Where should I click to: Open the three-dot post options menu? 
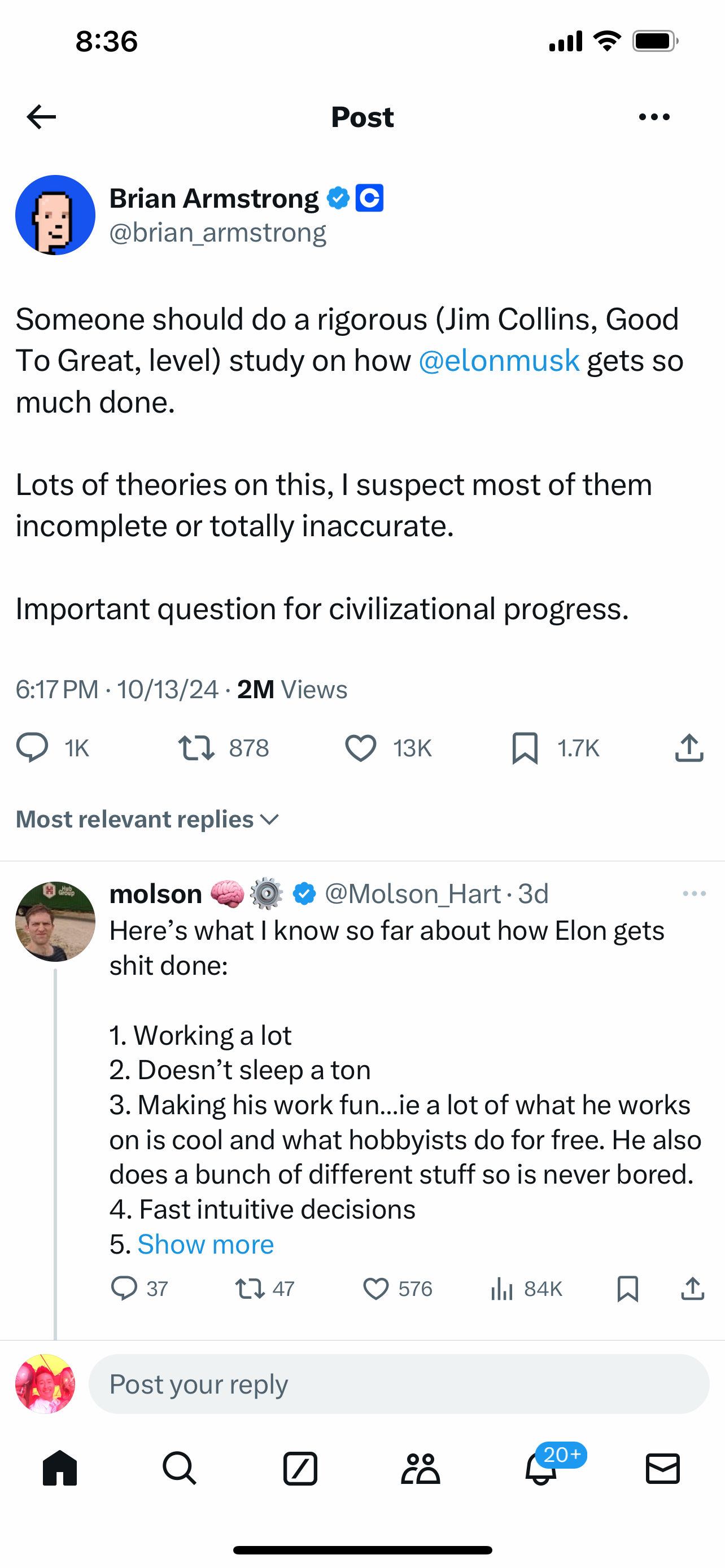tap(654, 117)
